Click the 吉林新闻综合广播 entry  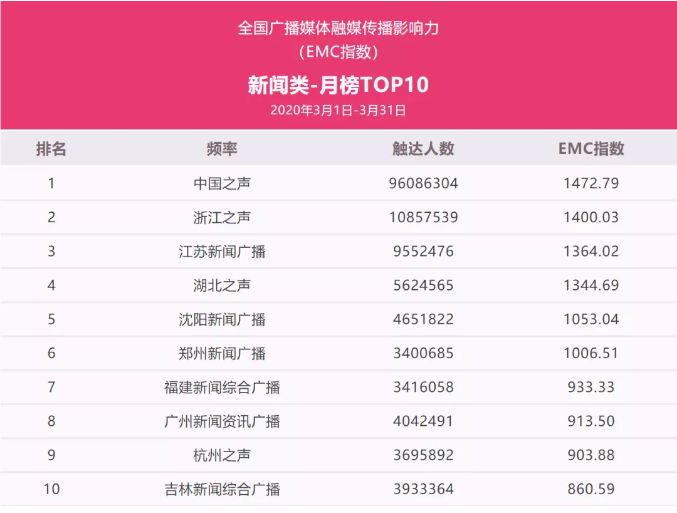tap(222, 489)
